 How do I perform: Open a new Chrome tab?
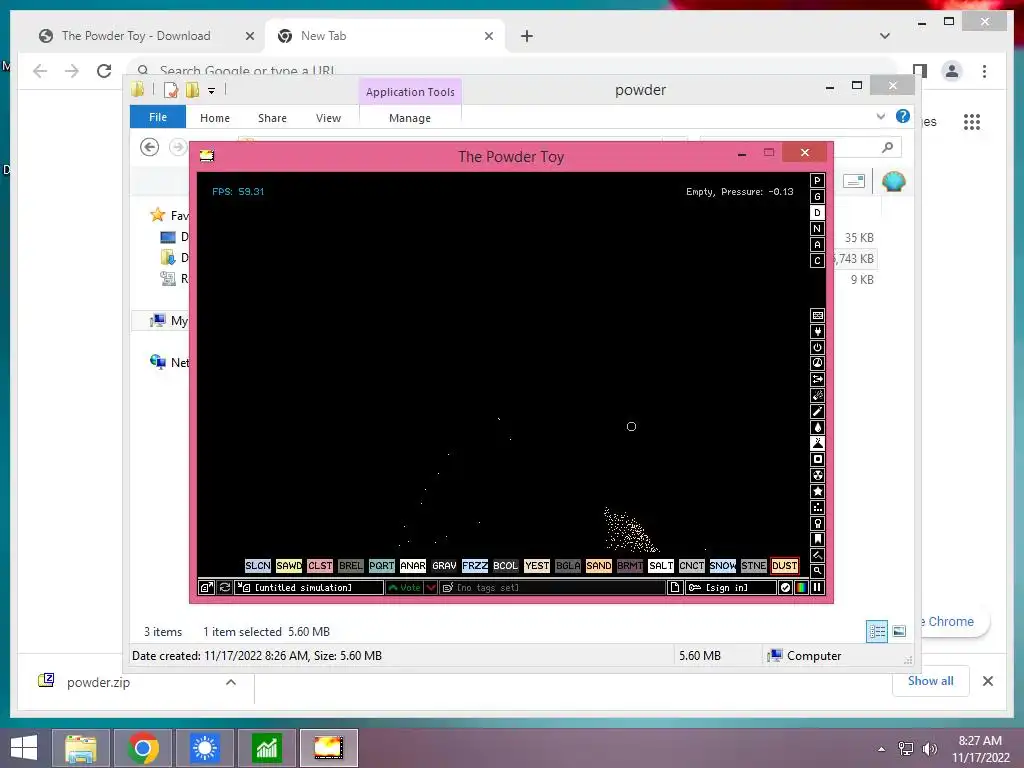click(527, 36)
